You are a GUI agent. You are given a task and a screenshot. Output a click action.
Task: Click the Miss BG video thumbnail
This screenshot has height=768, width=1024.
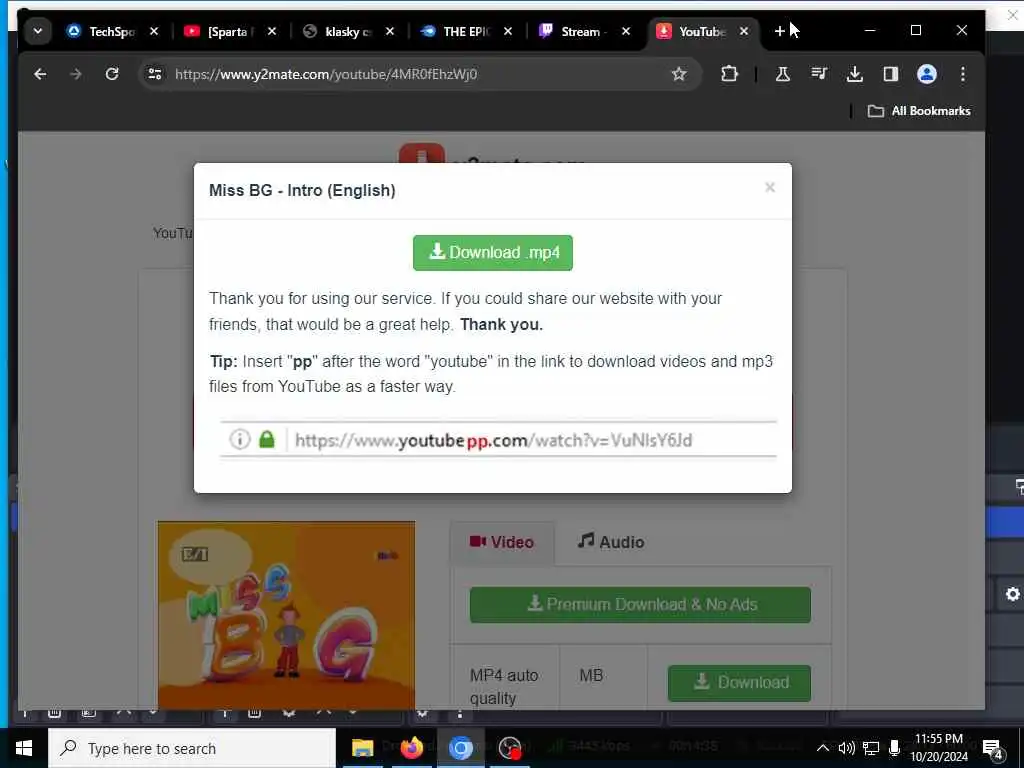(286, 615)
